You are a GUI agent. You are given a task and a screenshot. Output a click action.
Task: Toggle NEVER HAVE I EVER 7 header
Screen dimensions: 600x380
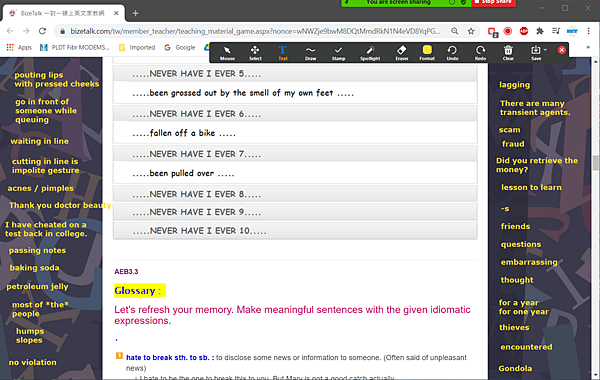295,154
